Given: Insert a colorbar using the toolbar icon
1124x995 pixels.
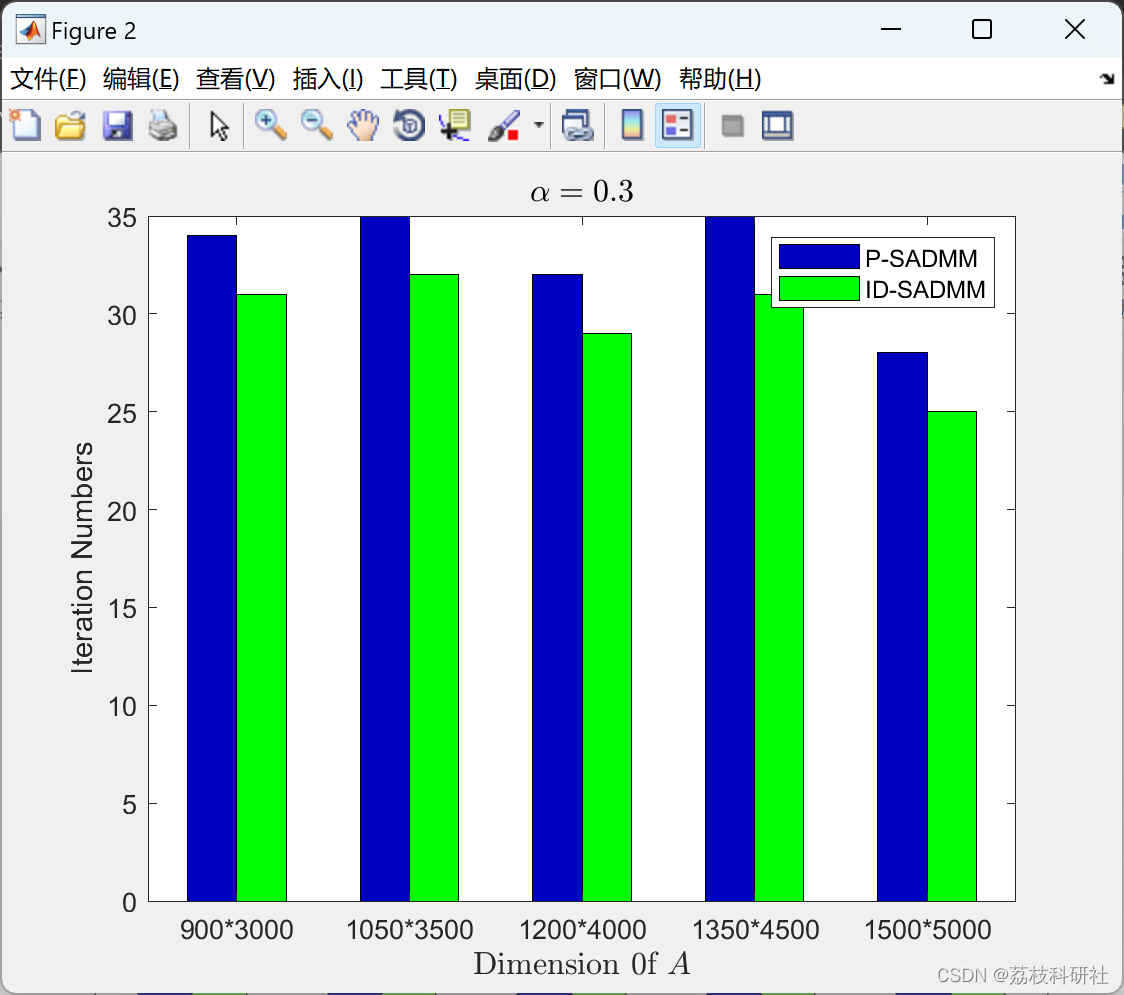Looking at the screenshot, I should tap(632, 125).
